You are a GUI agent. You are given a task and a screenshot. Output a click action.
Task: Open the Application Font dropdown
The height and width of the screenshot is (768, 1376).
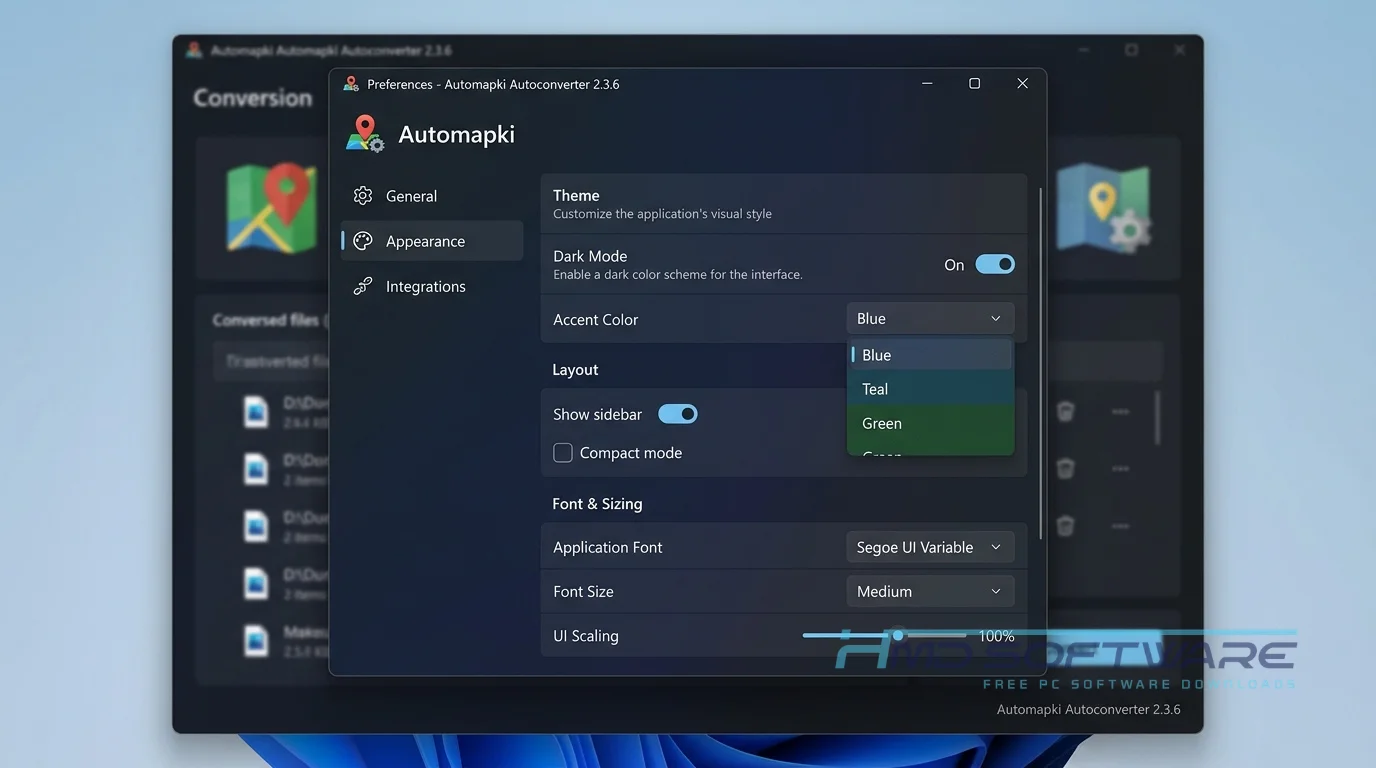(930, 547)
